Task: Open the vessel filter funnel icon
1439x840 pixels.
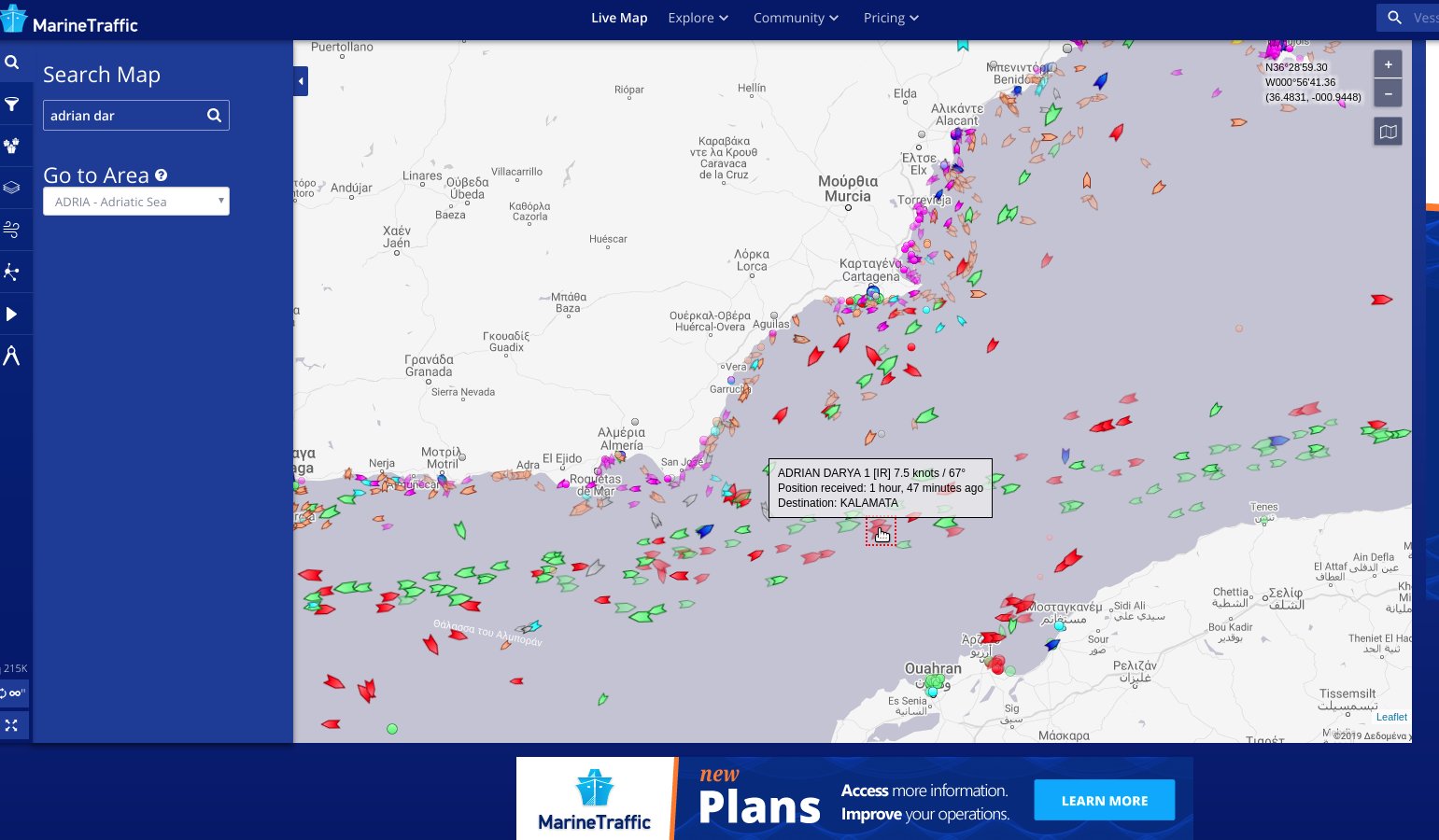Action: (12, 105)
